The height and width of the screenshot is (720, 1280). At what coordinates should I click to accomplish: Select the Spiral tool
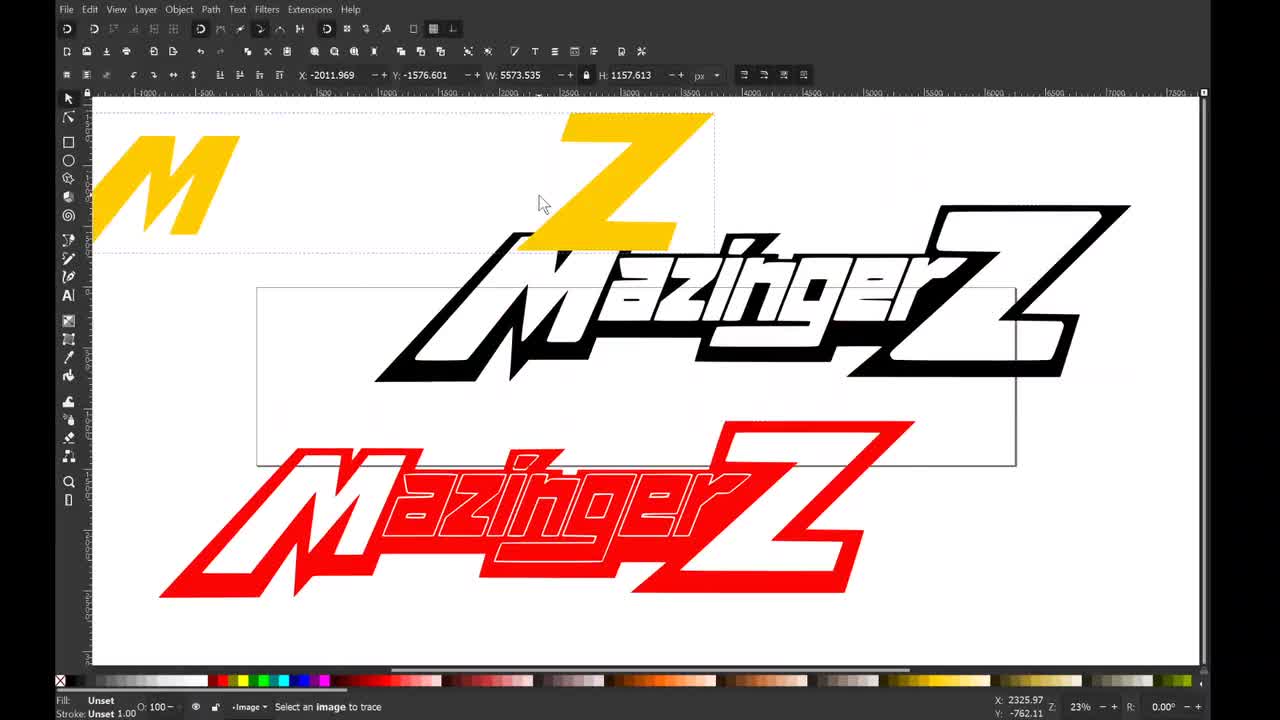click(x=68, y=215)
